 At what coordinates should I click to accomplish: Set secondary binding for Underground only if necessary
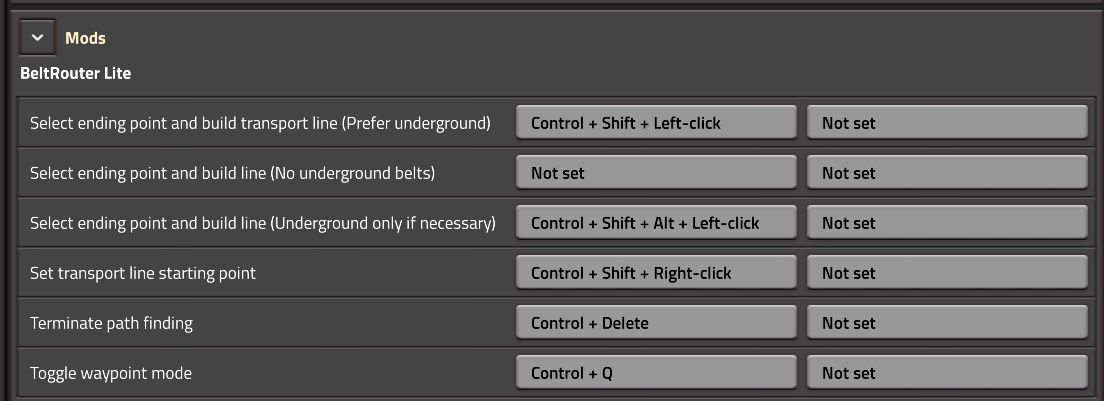tap(947, 223)
